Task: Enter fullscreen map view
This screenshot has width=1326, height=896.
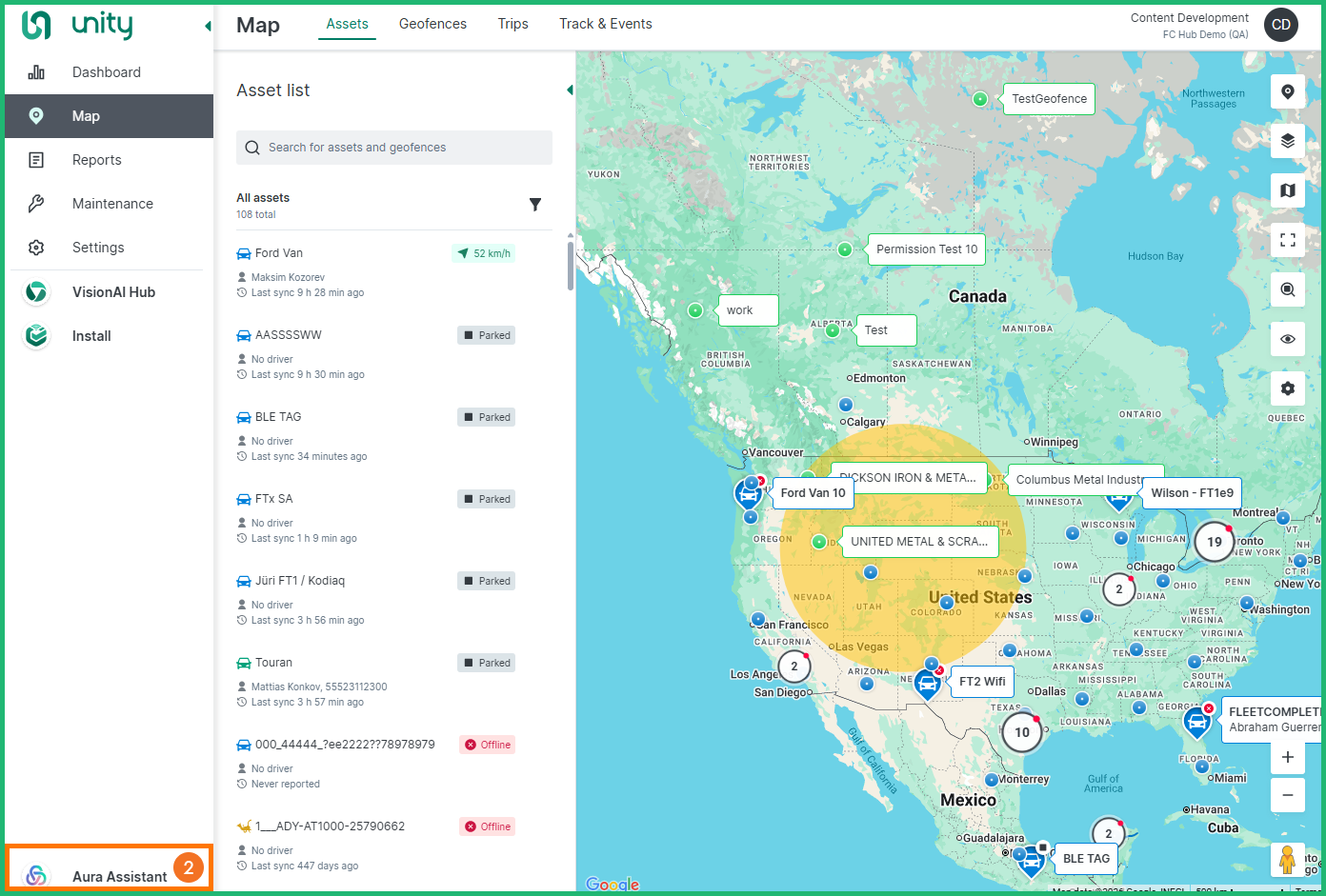Action: (1287, 240)
